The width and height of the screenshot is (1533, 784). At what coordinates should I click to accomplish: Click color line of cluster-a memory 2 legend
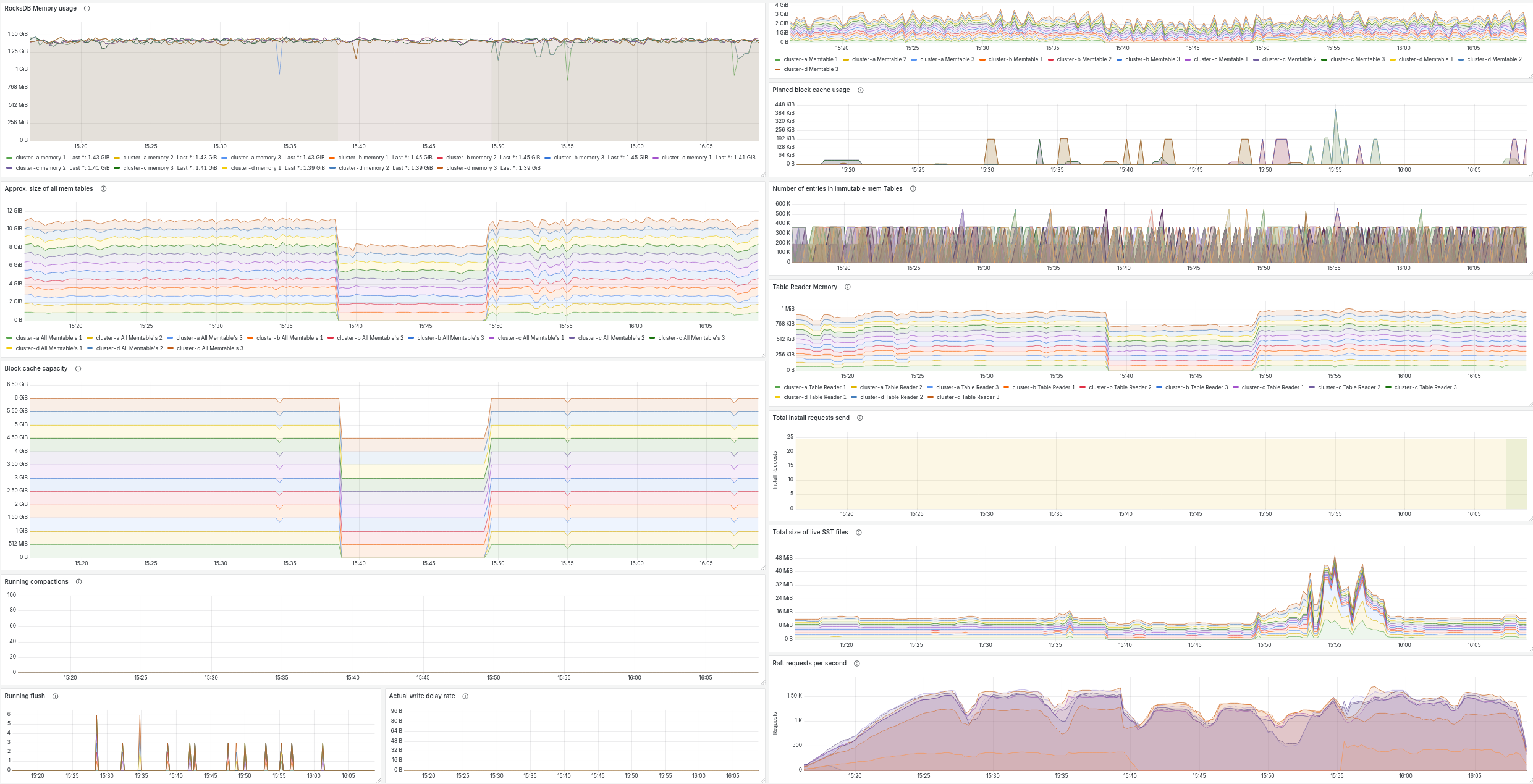(117, 158)
